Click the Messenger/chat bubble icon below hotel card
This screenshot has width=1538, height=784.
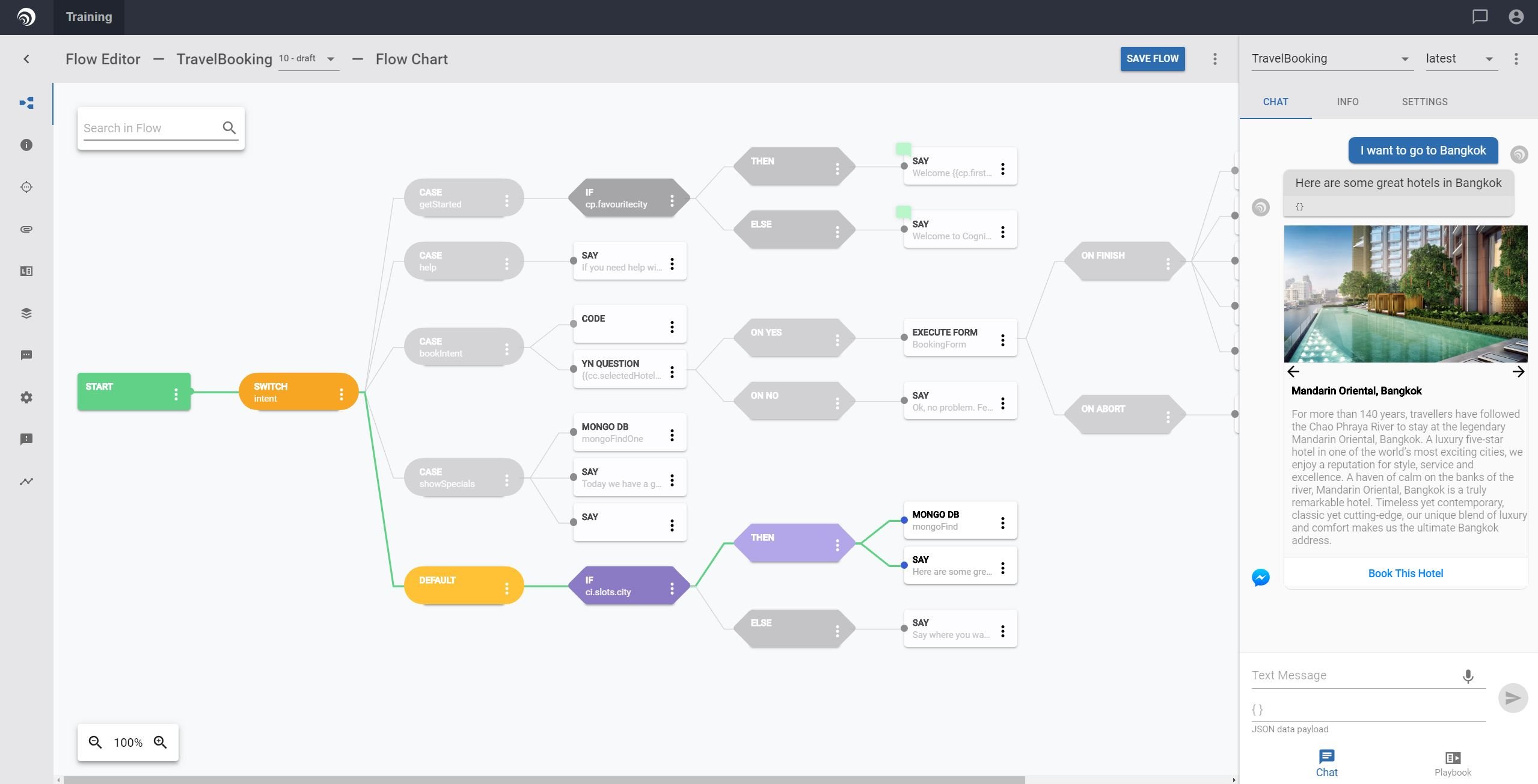pyautogui.click(x=1261, y=577)
